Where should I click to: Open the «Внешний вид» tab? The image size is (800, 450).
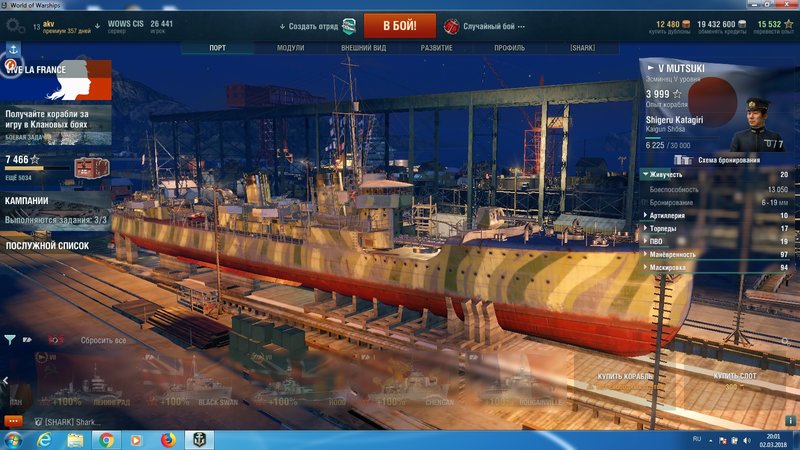[x=362, y=47]
